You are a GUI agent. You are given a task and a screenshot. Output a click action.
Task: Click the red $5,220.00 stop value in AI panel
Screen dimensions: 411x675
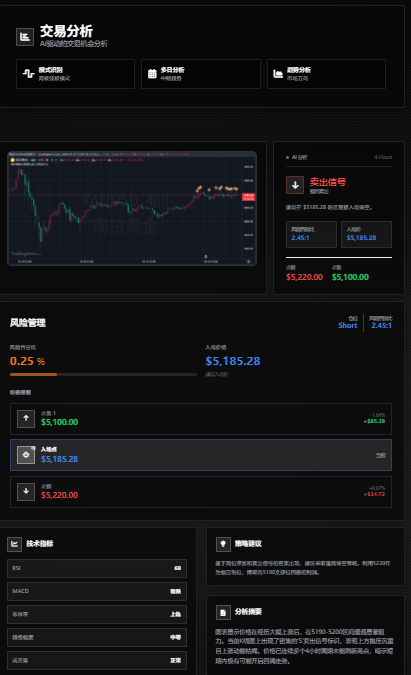coord(304,277)
